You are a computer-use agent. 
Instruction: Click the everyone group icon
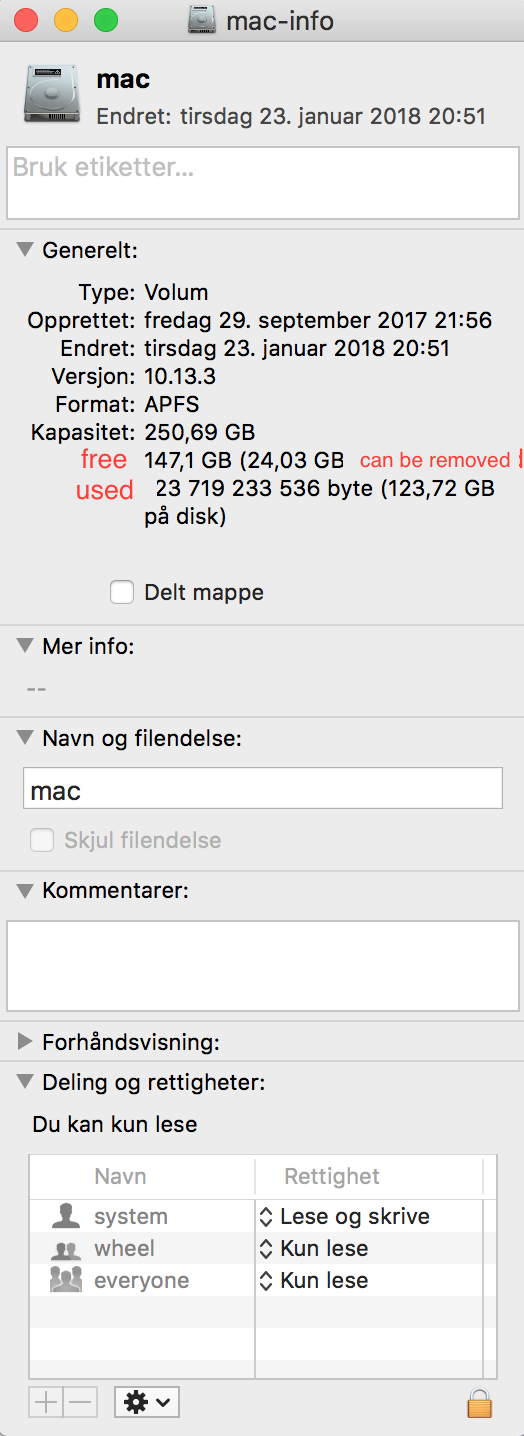pyautogui.click(x=66, y=1280)
